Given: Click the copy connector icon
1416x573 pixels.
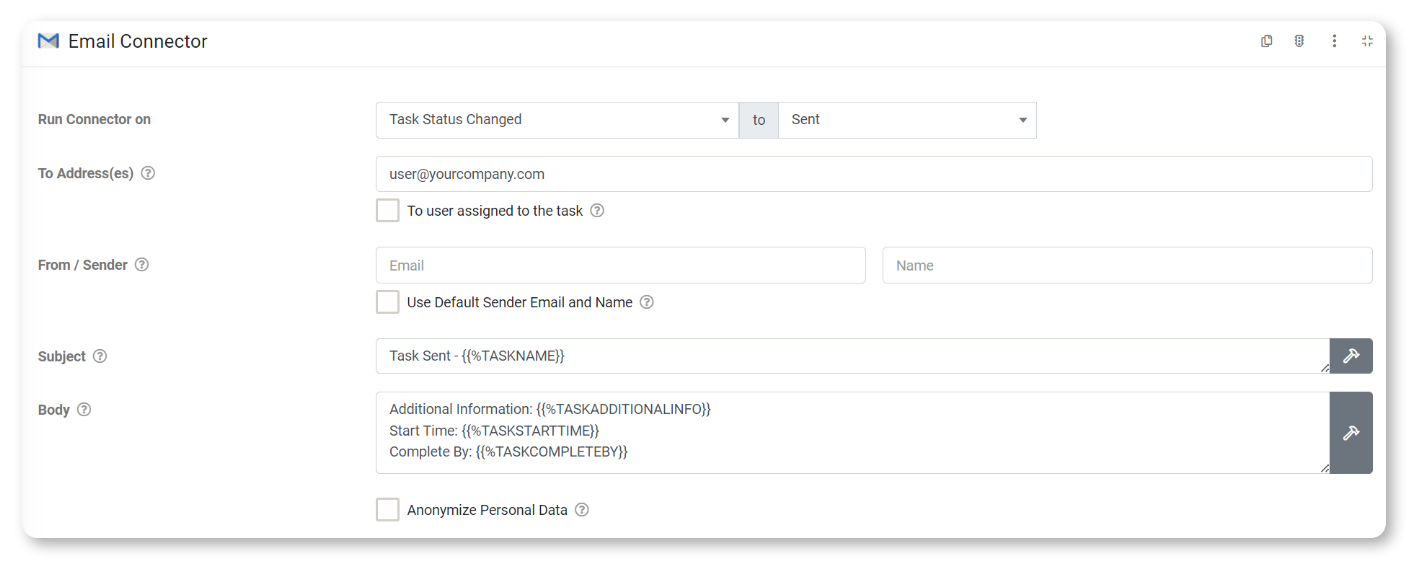Looking at the screenshot, I should click(1266, 41).
